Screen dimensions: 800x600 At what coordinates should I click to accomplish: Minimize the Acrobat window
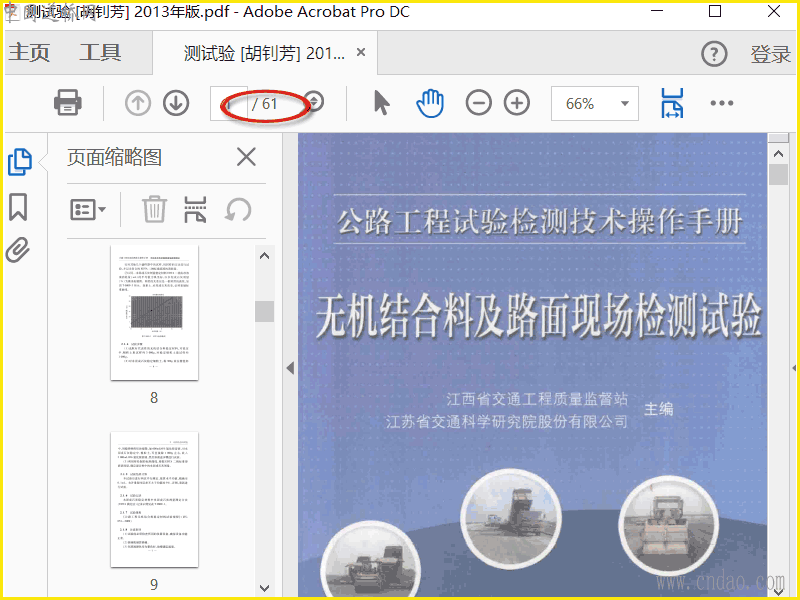(x=658, y=11)
